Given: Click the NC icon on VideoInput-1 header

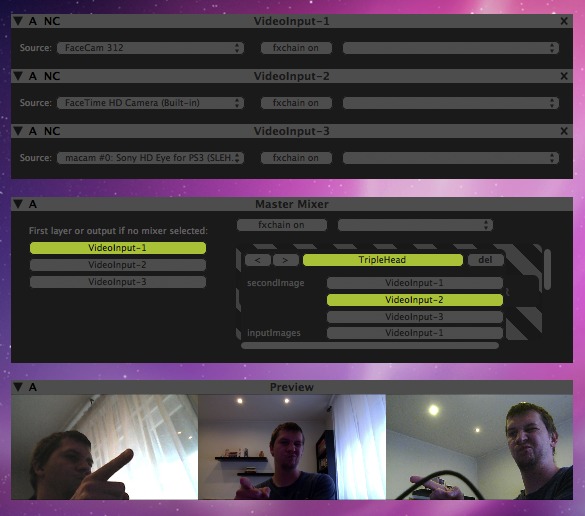Looking at the screenshot, I should (x=52, y=21).
